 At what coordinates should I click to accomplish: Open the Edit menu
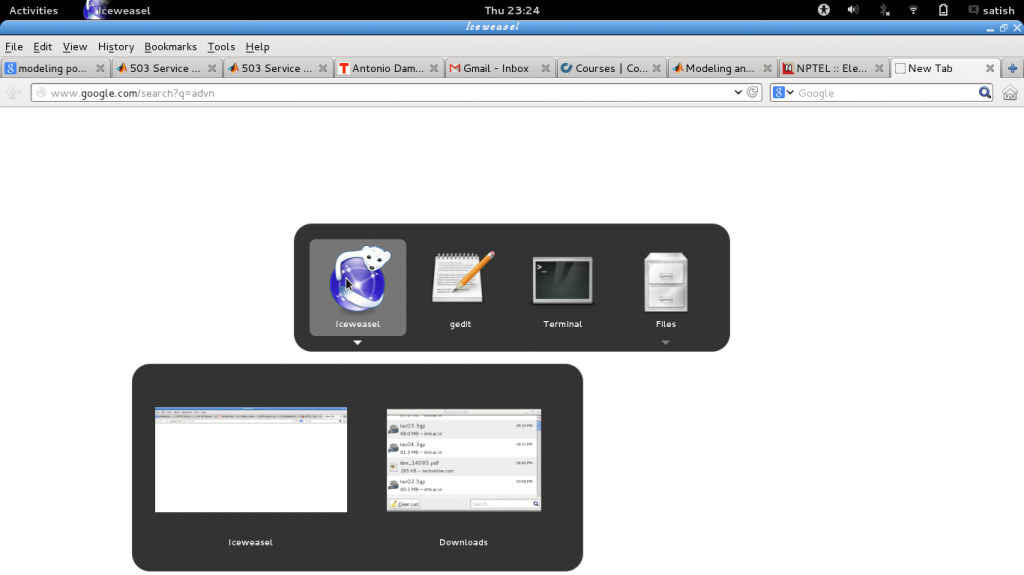[42, 46]
